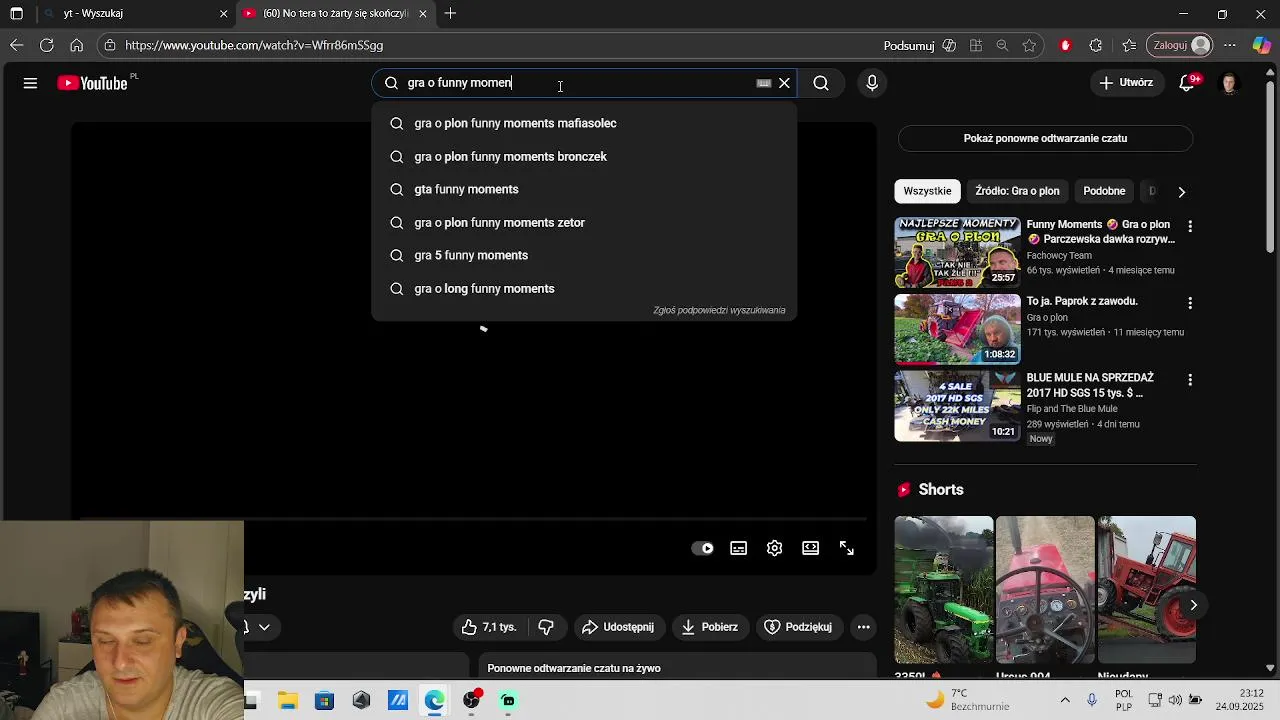The height and width of the screenshot is (720, 1280).
Task: Toggle the player autoplay switch
Action: coord(703,548)
